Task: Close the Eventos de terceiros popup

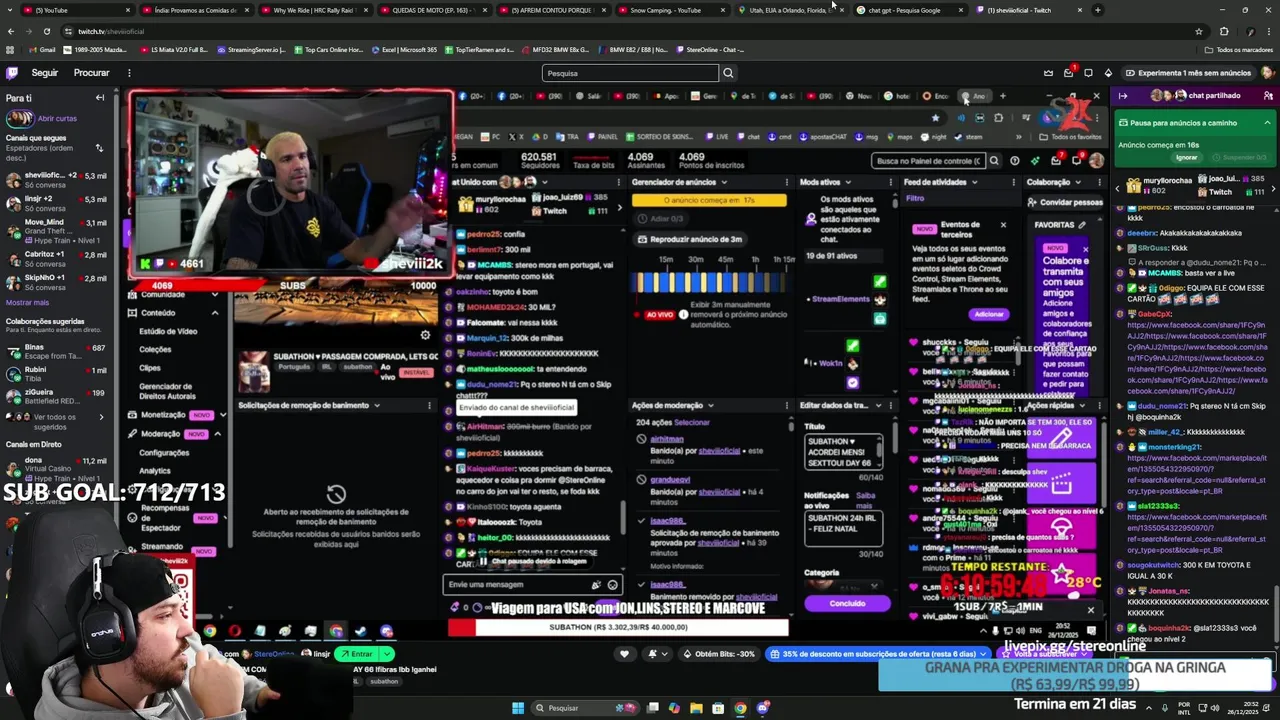Action: coord(1003,225)
